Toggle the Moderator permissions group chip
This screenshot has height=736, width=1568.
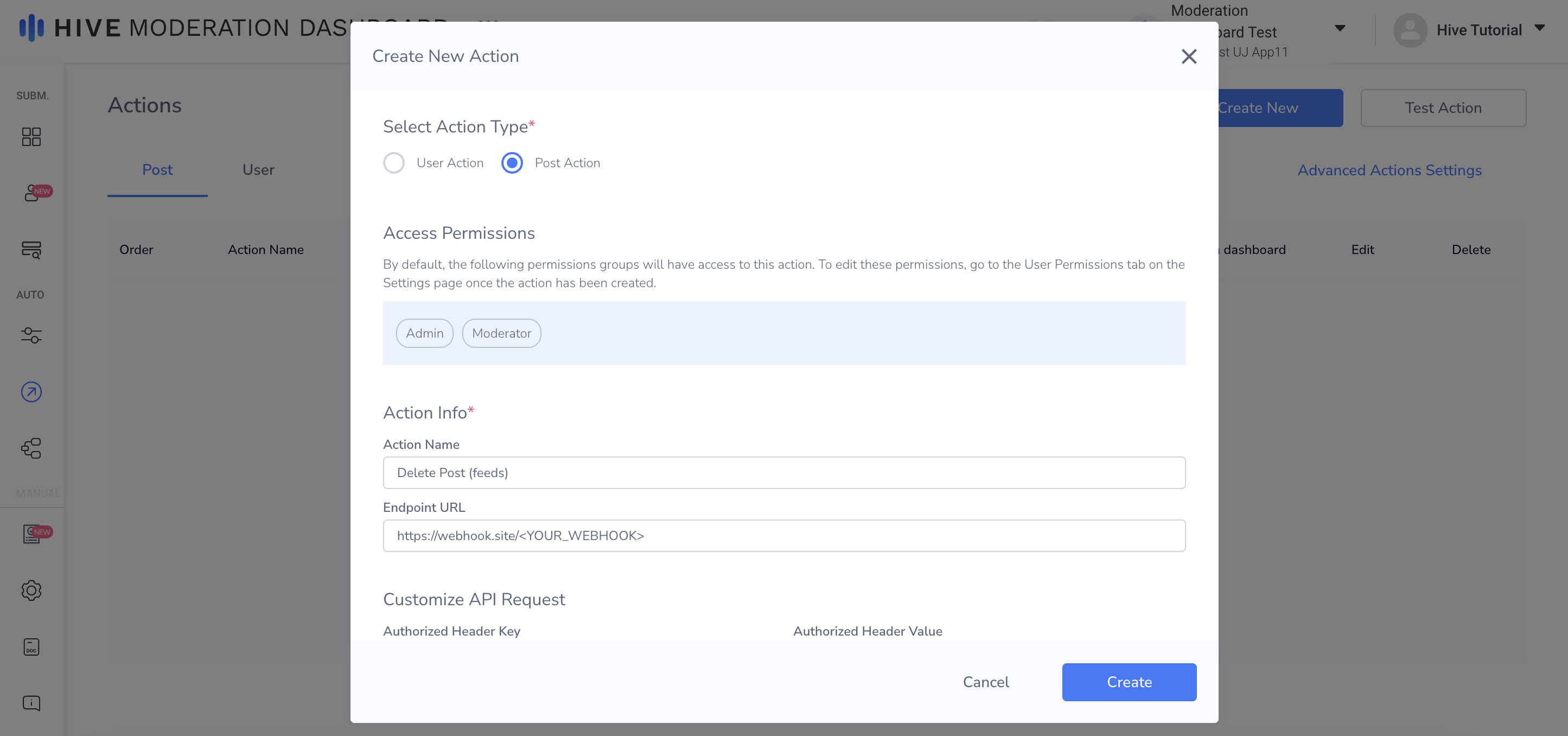click(501, 333)
